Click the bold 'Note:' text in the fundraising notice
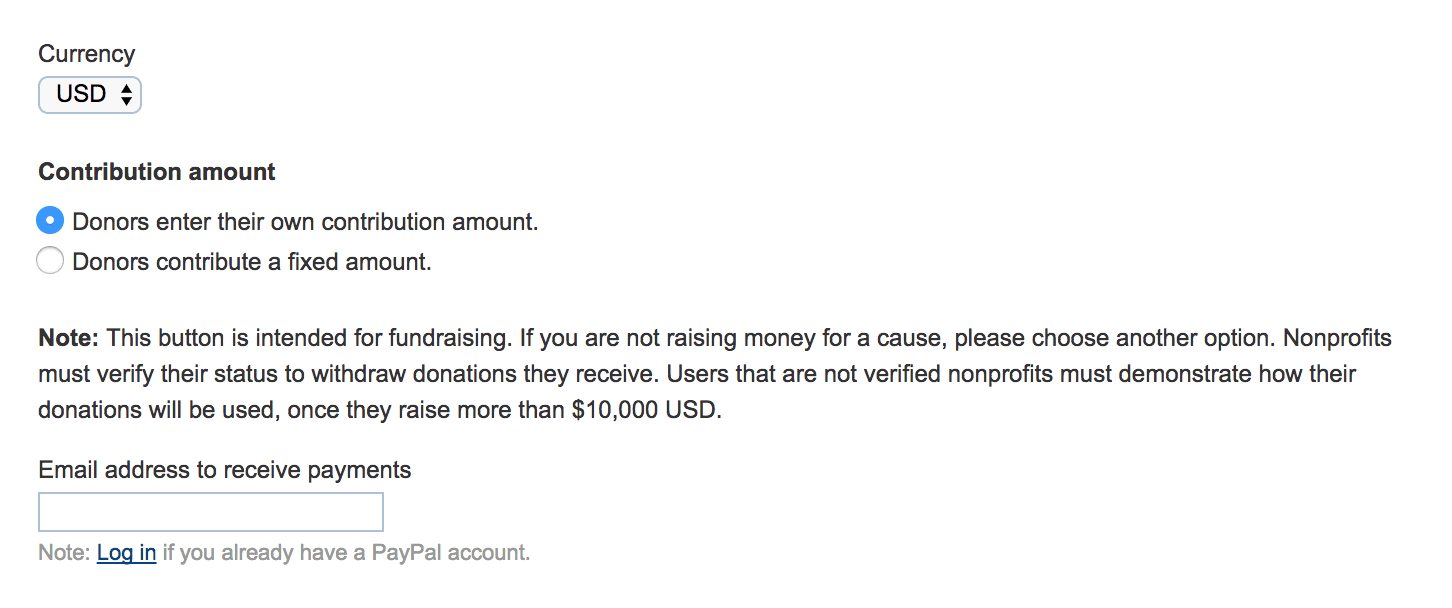 pyautogui.click(x=69, y=338)
